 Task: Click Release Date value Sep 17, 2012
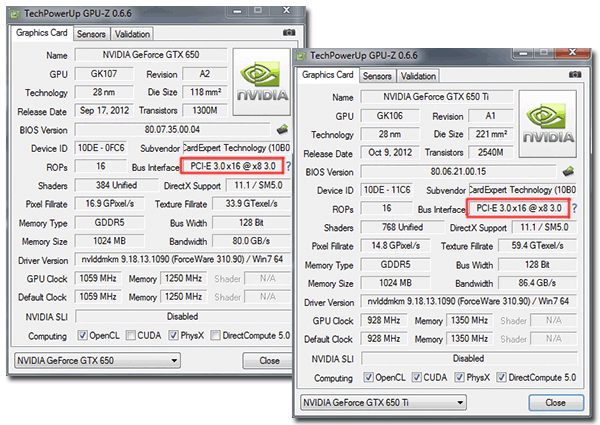[104, 111]
